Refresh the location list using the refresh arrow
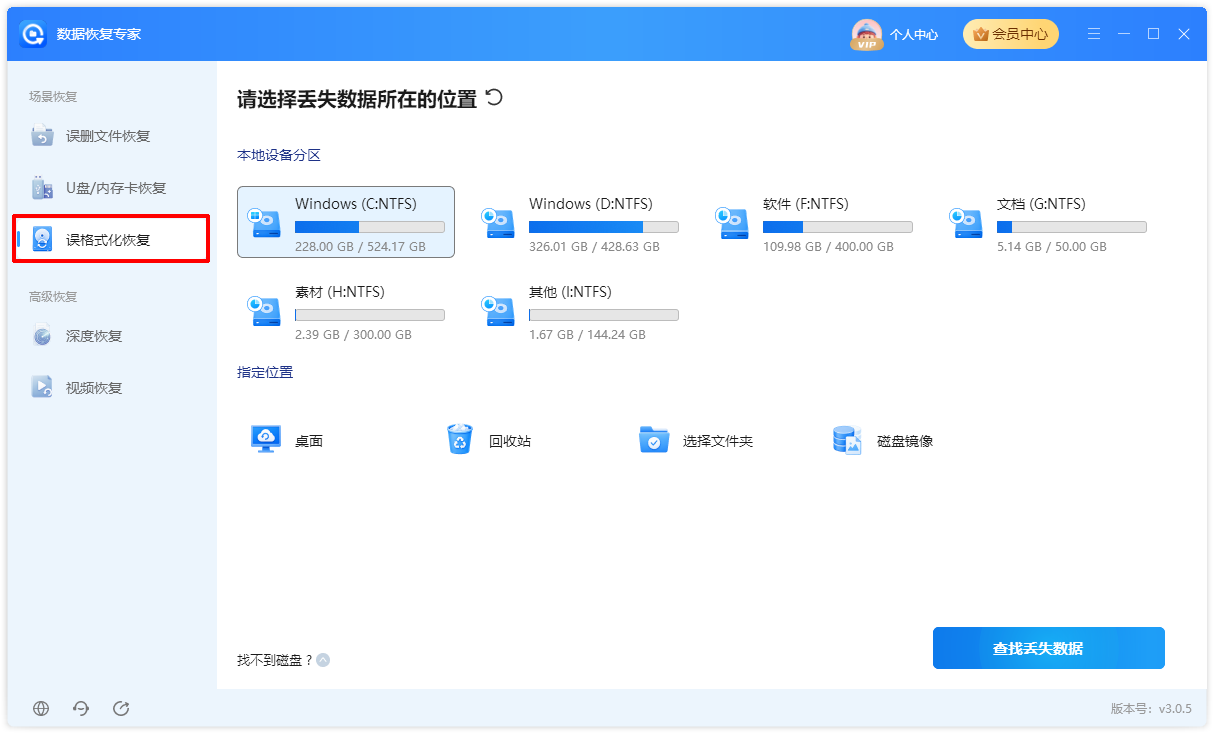Image resolution: width=1214 pixels, height=734 pixels. click(x=494, y=97)
